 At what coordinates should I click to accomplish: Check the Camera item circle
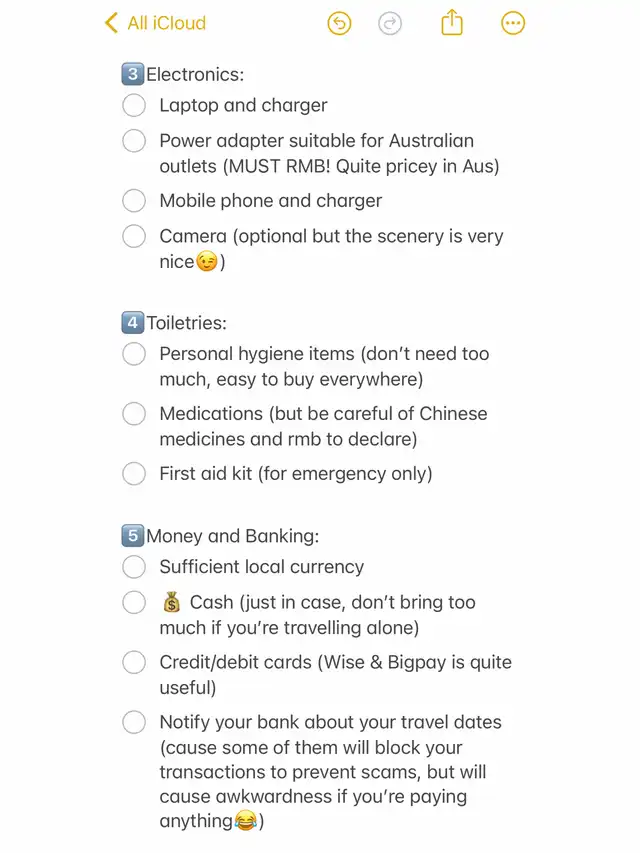pos(134,237)
